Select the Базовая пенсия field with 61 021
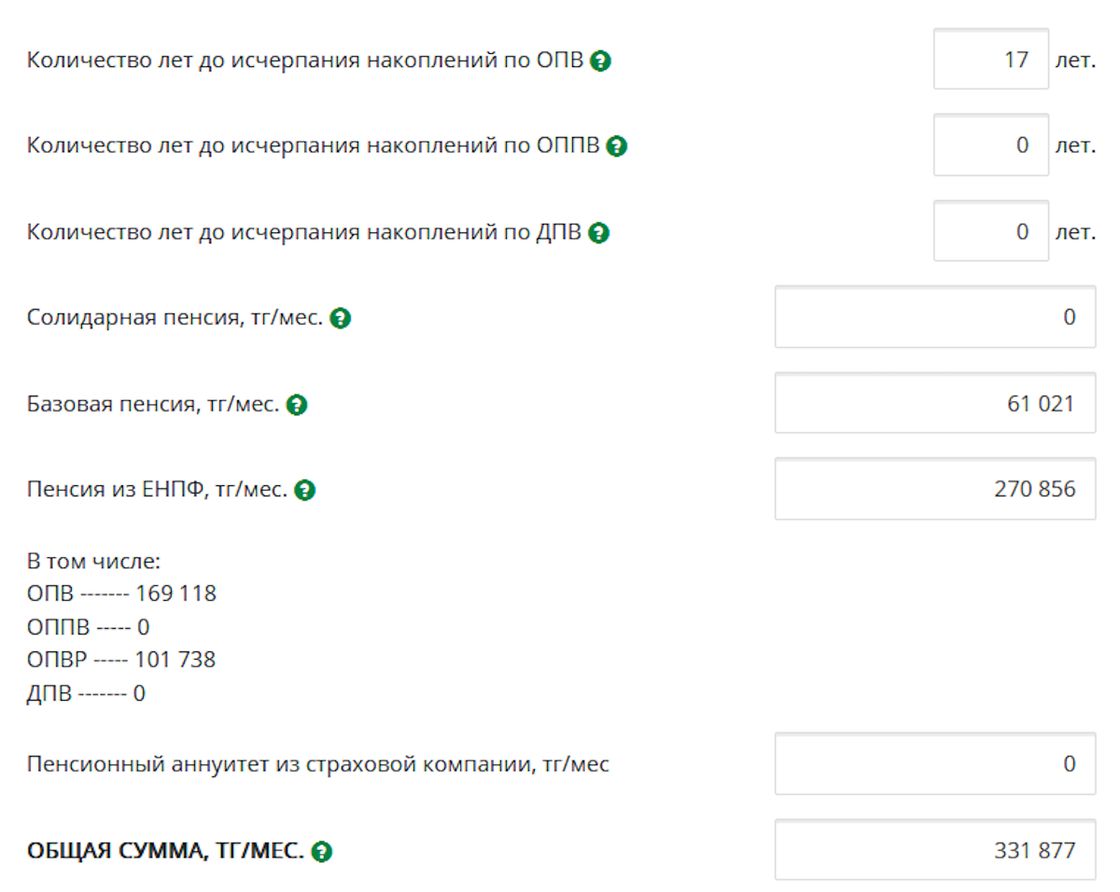This screenshot has width=1120, height=892. [935, 404]
